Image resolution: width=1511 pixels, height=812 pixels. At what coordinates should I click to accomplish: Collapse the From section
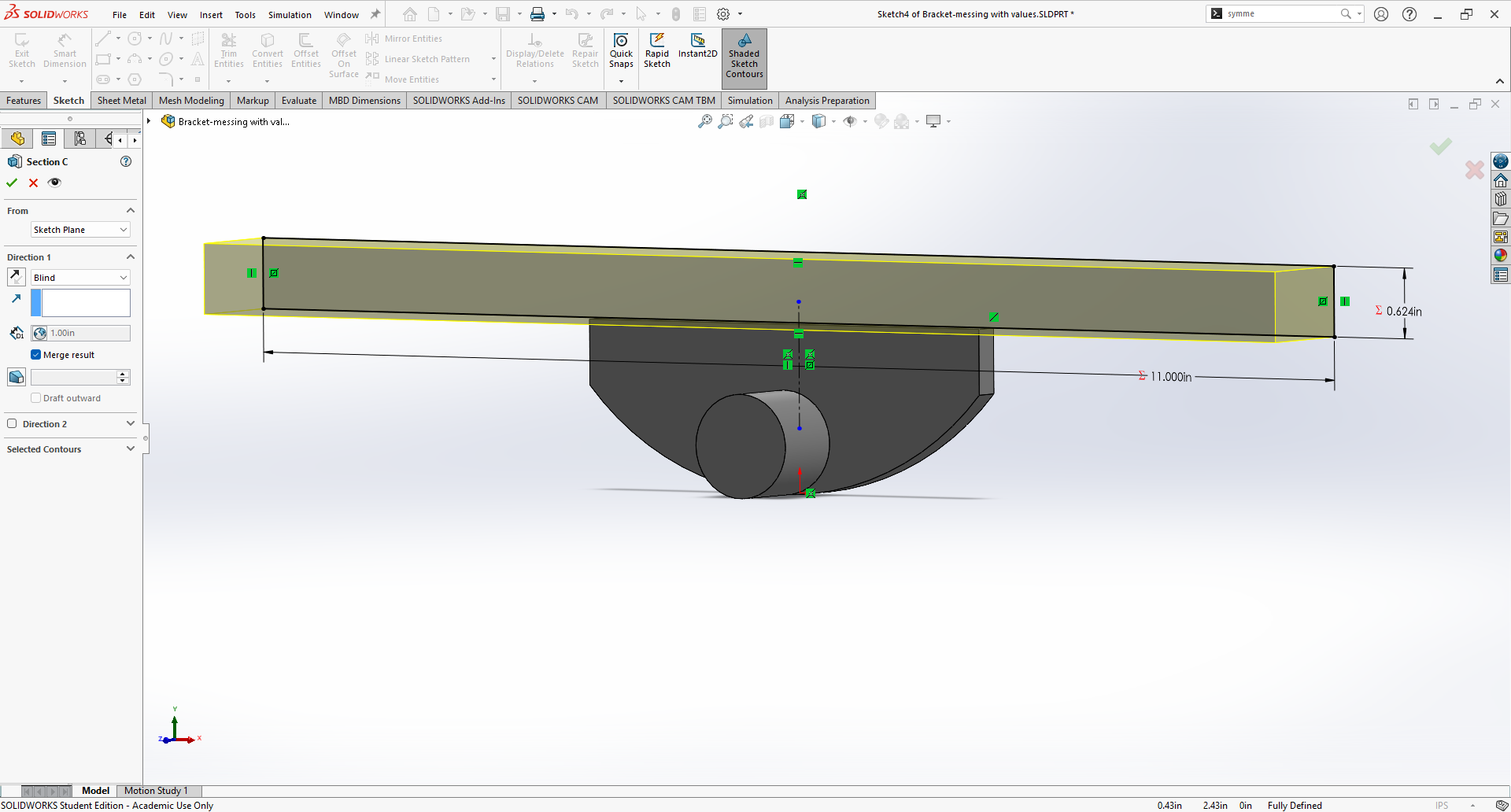131,210
